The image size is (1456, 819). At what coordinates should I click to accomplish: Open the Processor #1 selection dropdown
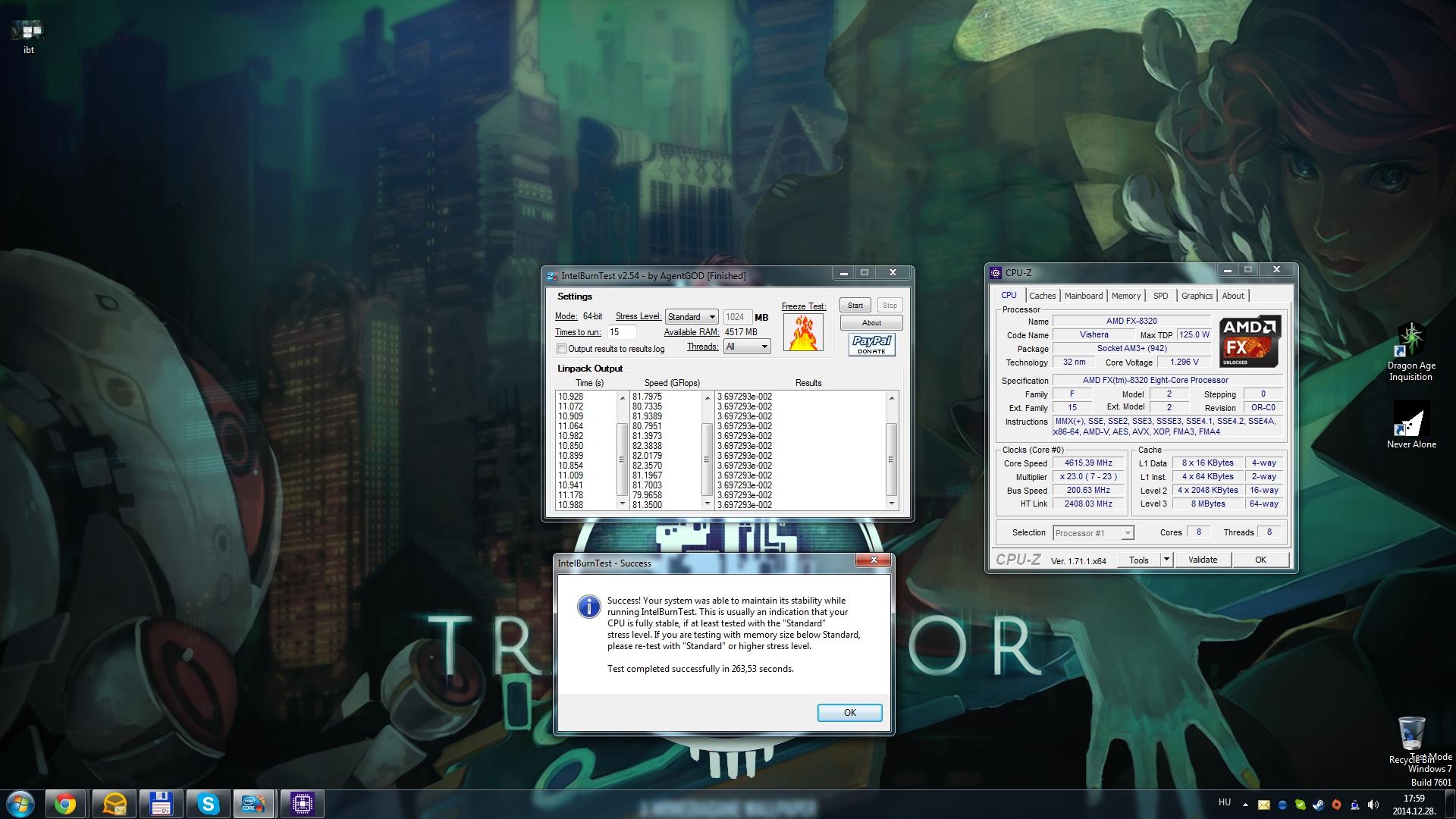[1093, 533]
